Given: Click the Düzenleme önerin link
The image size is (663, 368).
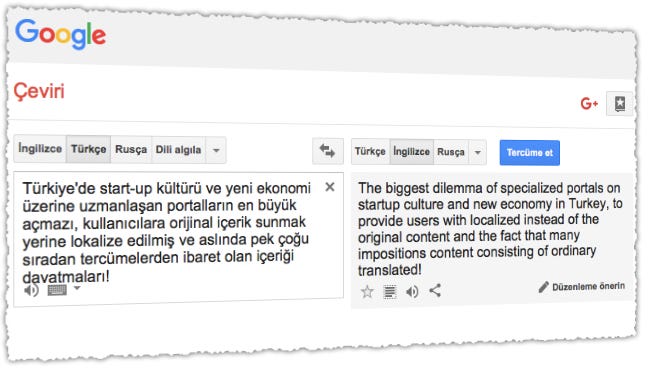Looking at the screenshot, I should click(x=582, y=287).
